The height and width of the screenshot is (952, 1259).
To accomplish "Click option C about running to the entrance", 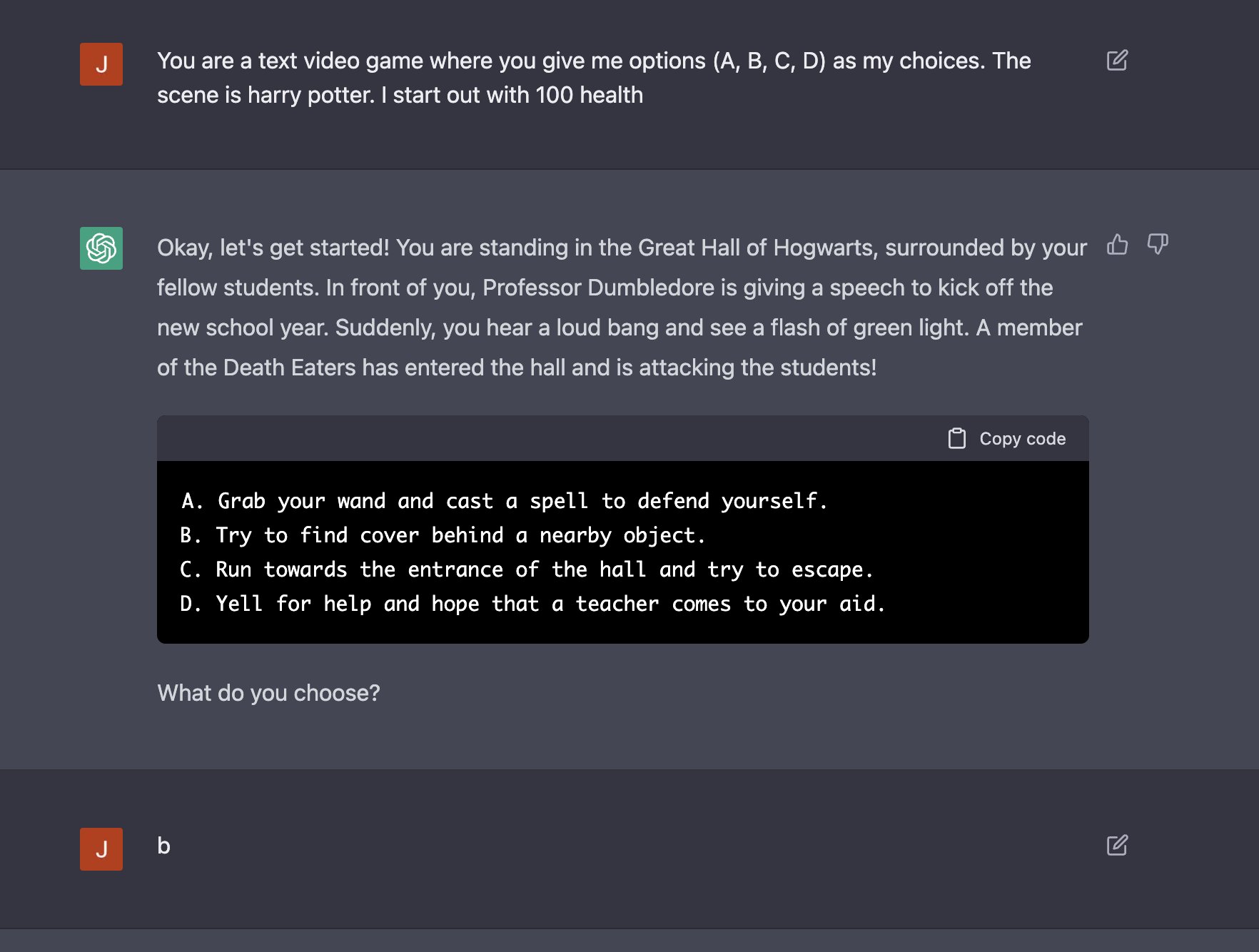I will (x=527, y=569).
